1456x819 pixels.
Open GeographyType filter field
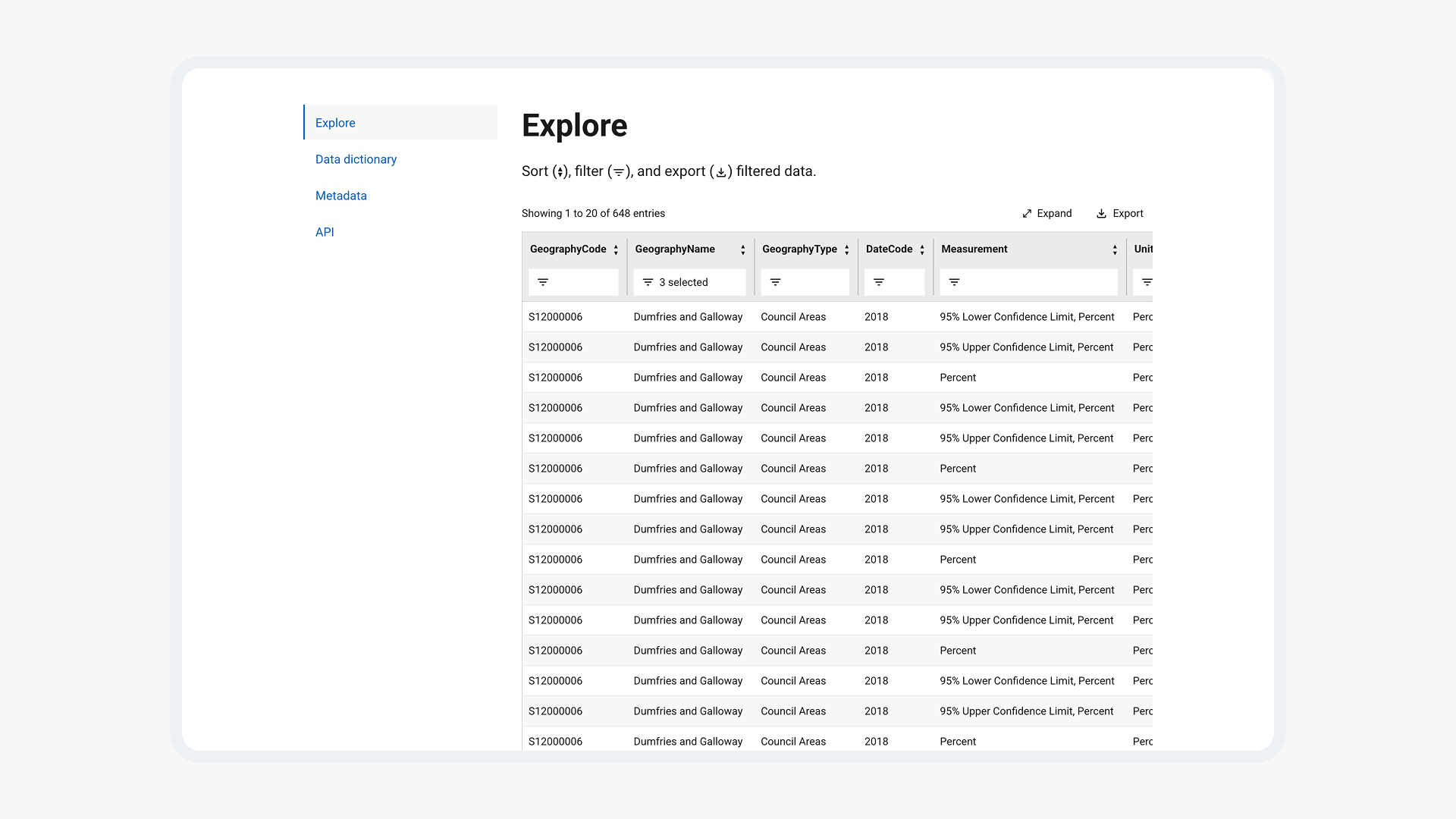(x=805, y=282)
